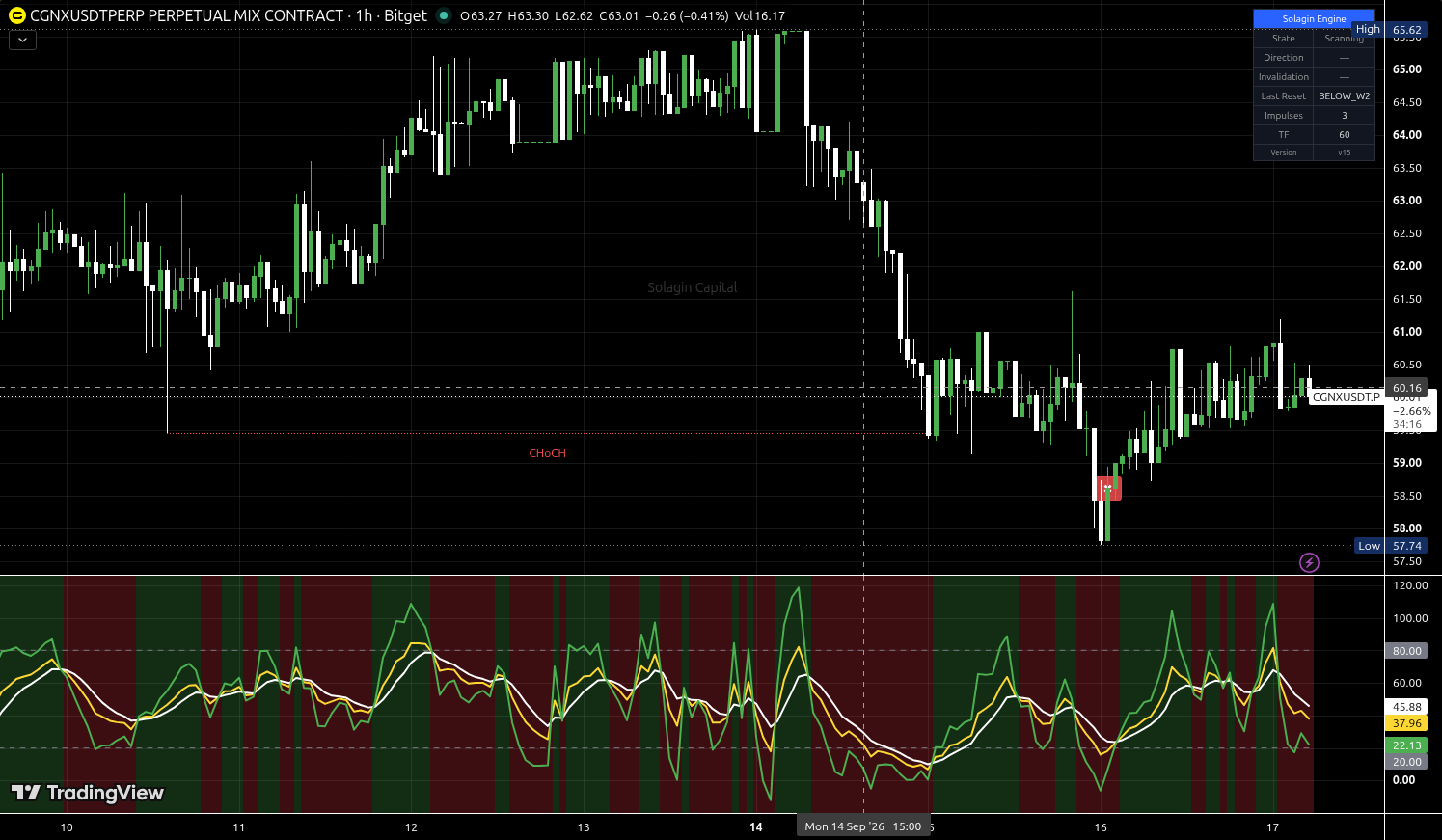Click the Direction row label in the Solagin table
Image resolution: width=1442 pixels, height=840 pixels.
pyautogui.click(x=1284, y=58)
